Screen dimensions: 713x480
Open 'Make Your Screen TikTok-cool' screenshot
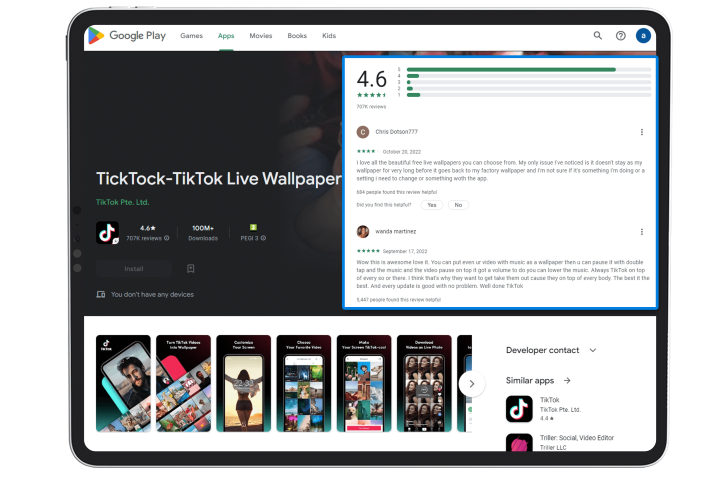click(x=364, y=384)
